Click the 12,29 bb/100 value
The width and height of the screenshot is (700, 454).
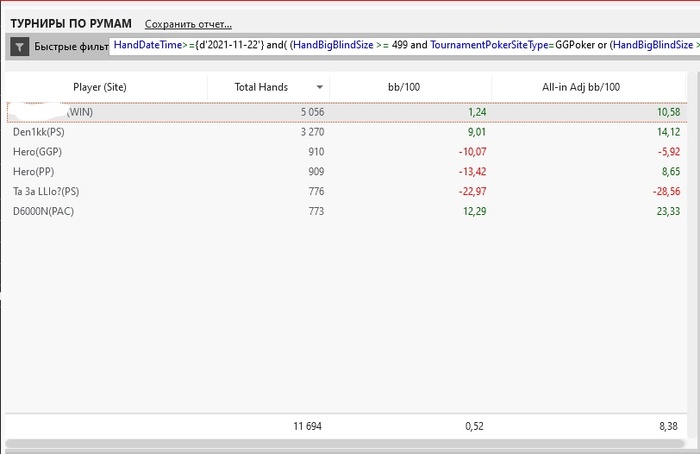475,211
